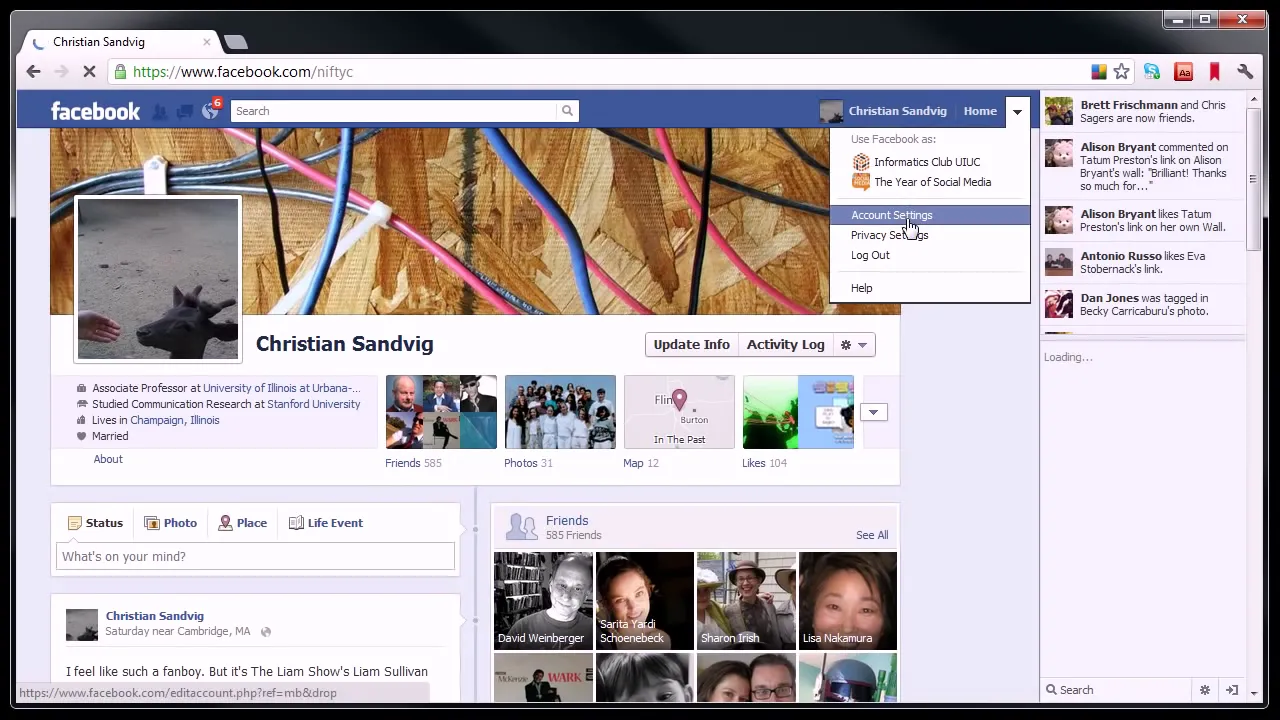Click the colorful squares extension icon
This screenshot has width=1280, height=720.
pyautogui.click(x=1099, y=72)
